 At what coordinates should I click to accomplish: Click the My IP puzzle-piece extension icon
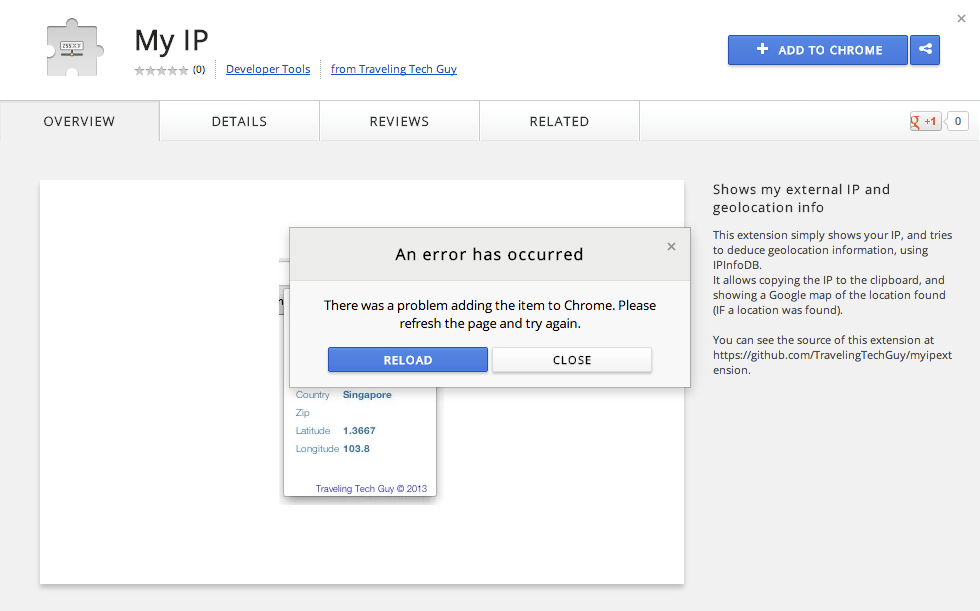coord(74,47)
